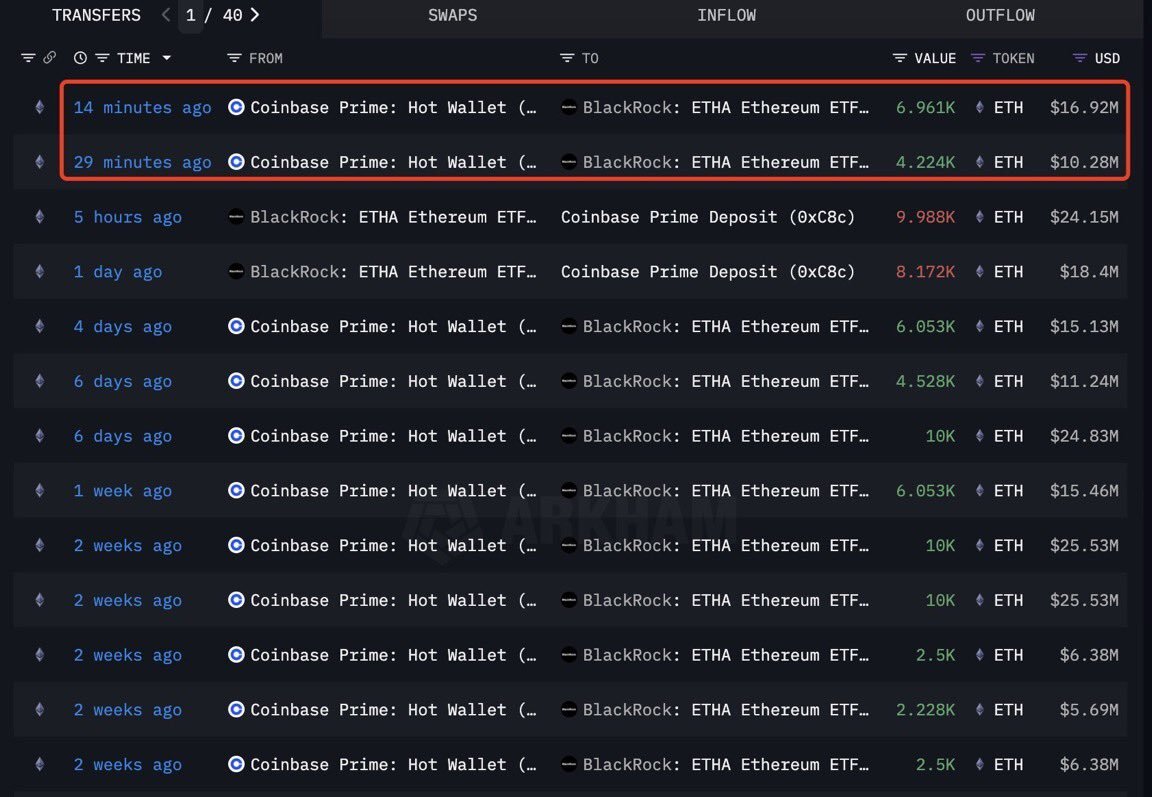Switch to the SWAPS tab
The image size is (1152, 797).
[x=453, y=15]
